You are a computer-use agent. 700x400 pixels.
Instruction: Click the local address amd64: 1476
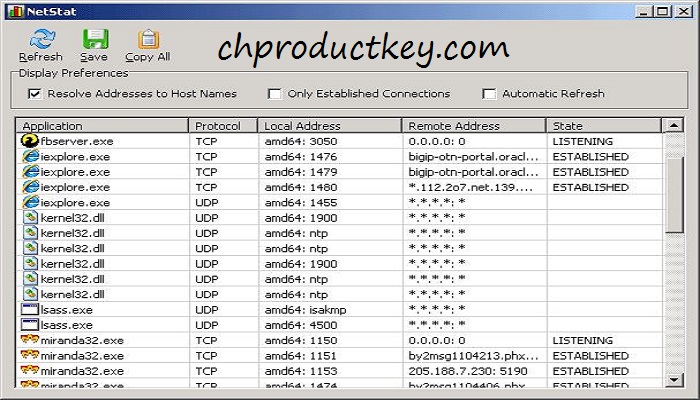pyautogui.click(x=300, y=156)
